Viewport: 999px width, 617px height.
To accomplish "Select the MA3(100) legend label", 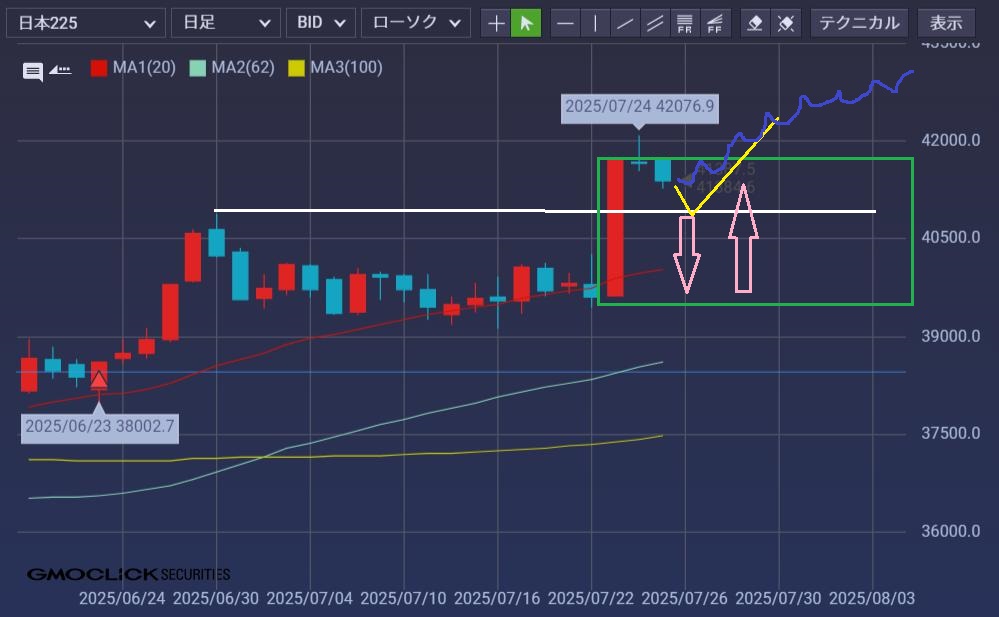I will pyautogui.click(x=346, y=68).
